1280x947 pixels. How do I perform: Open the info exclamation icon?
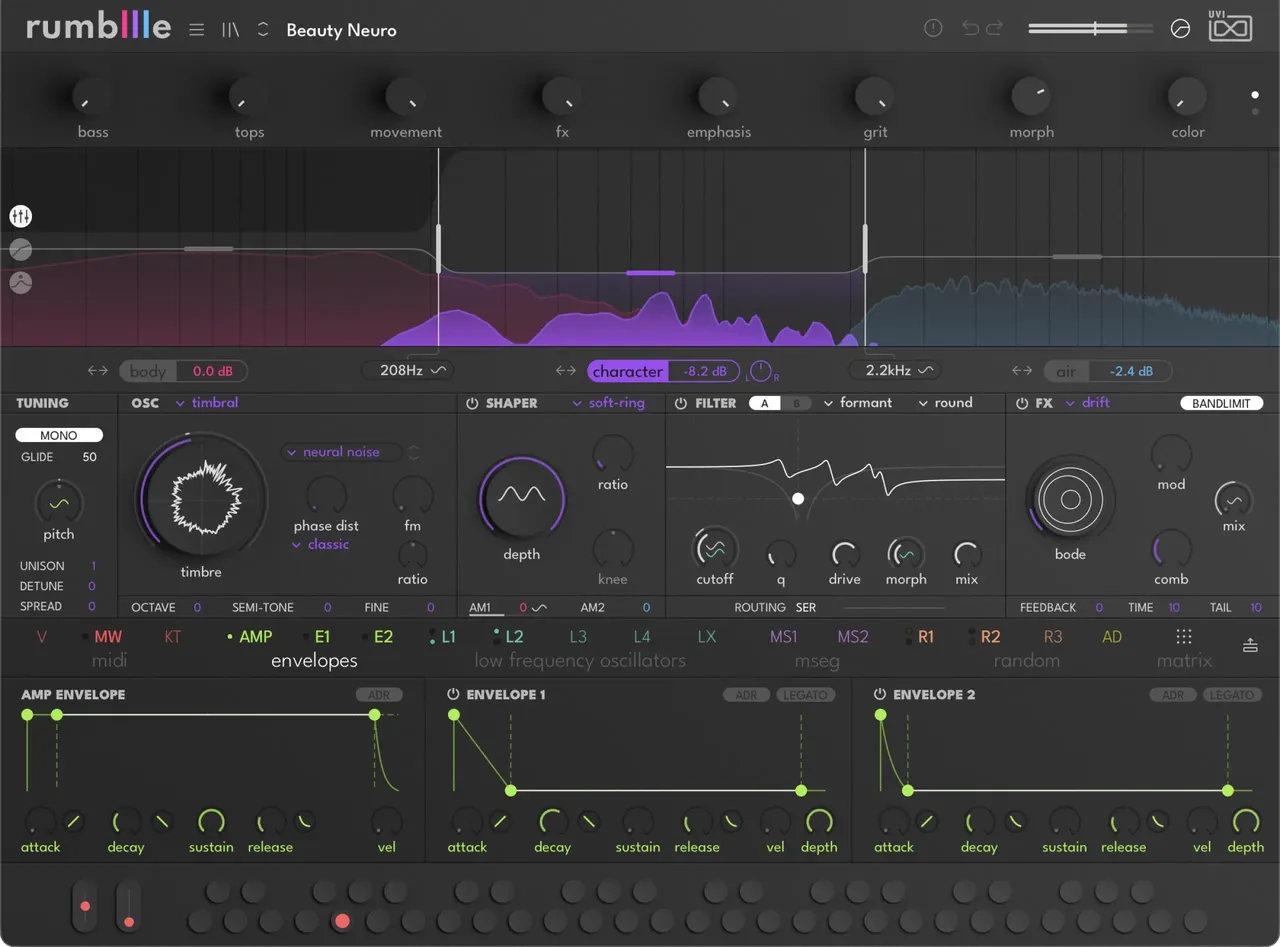tap(933, 28)
